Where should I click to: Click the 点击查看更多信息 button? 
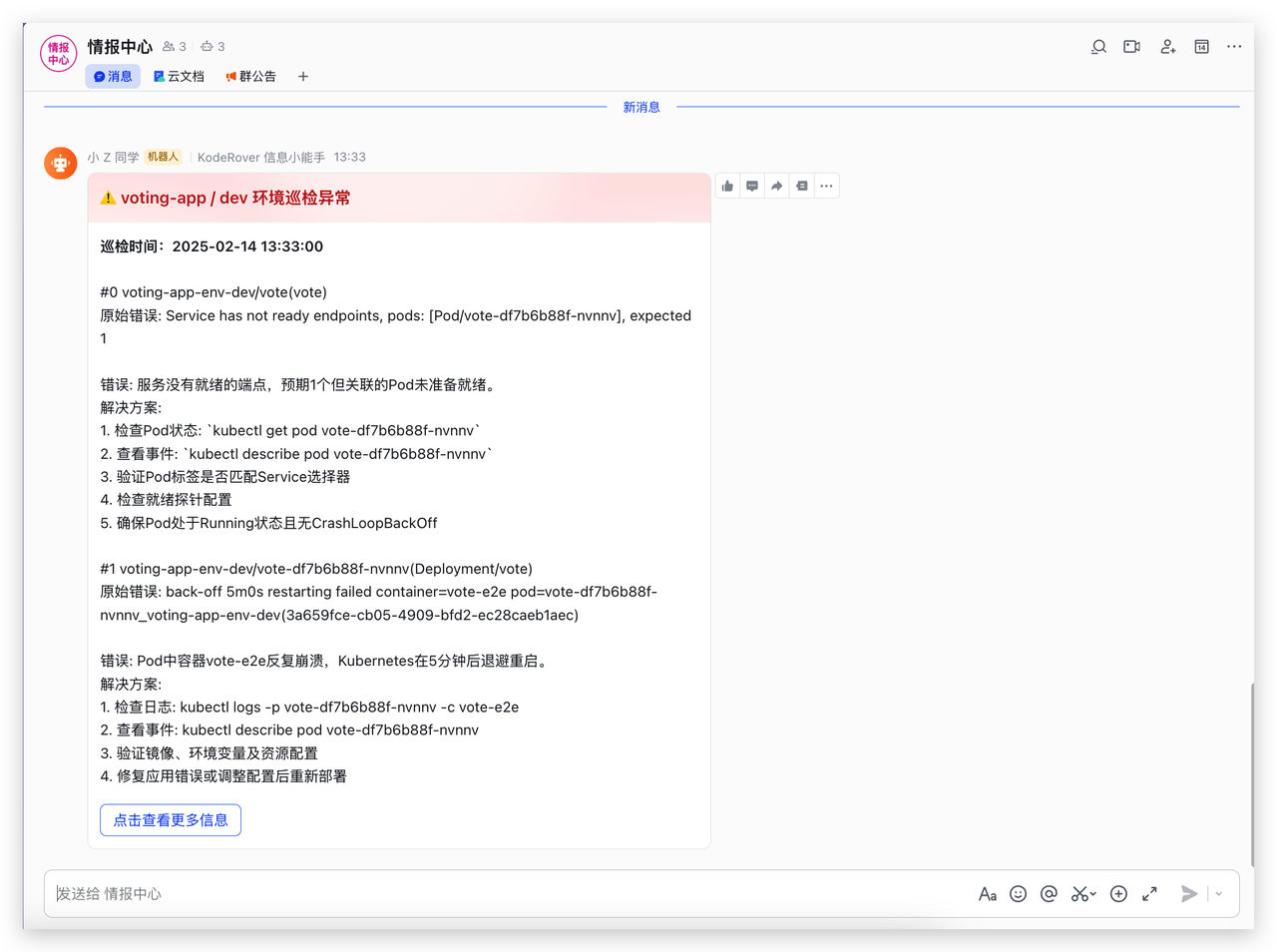[x=171, y=820]
